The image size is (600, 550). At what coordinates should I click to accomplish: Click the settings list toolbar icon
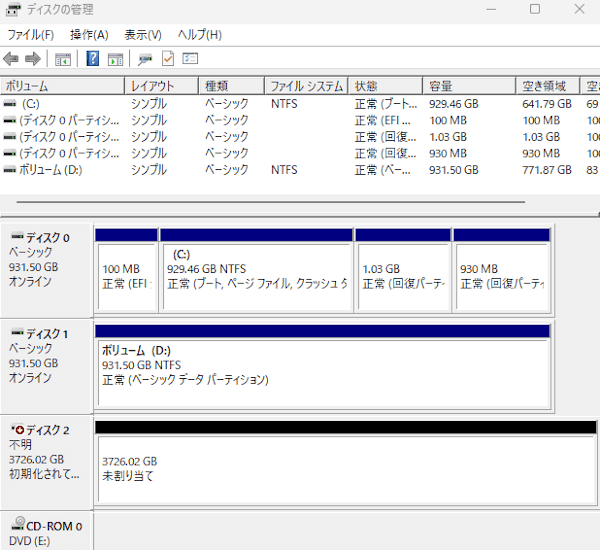(190, 59)
